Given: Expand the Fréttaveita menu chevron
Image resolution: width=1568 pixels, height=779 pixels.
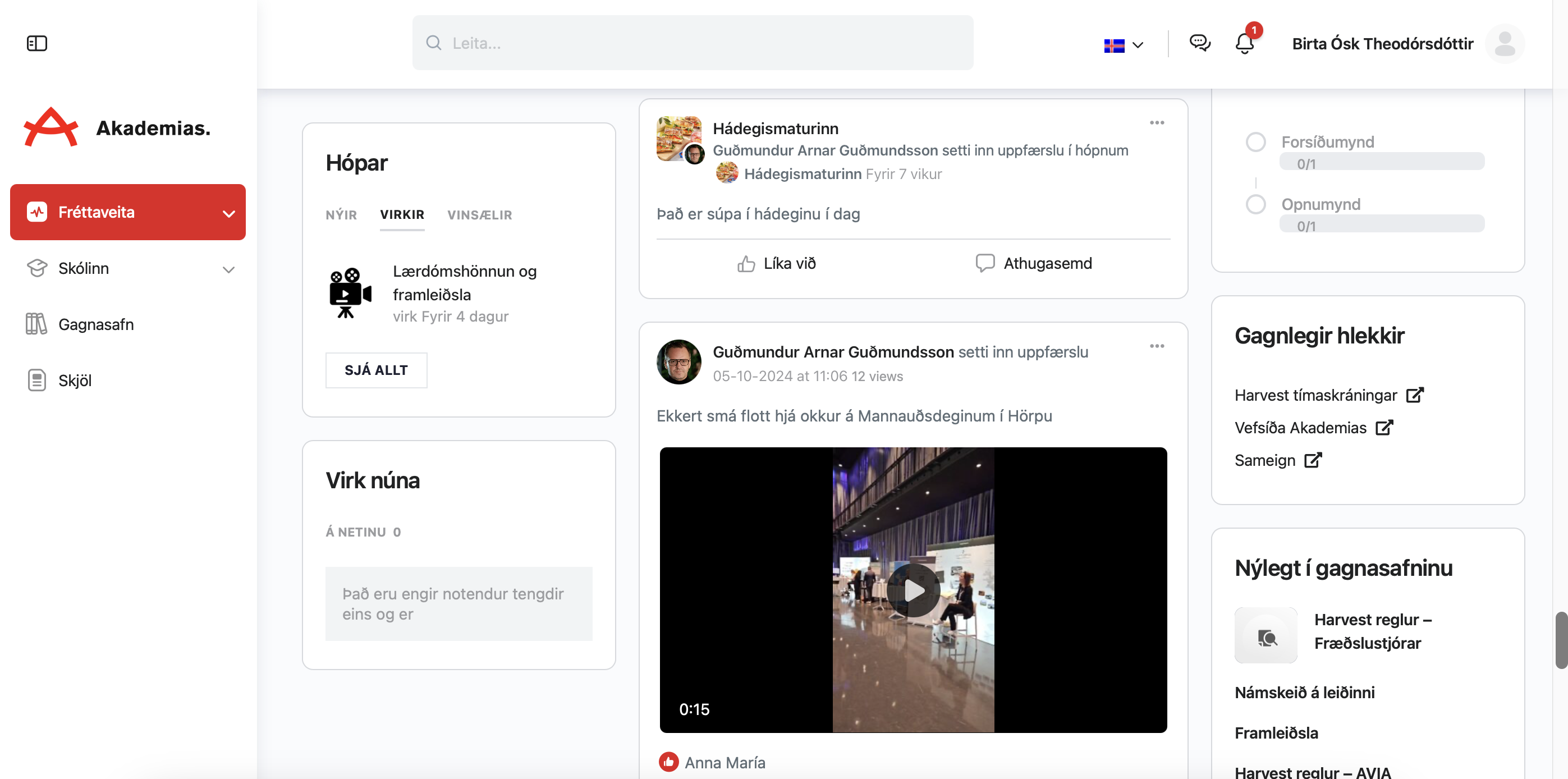Looking at the screenshot, I should (228, 213).
